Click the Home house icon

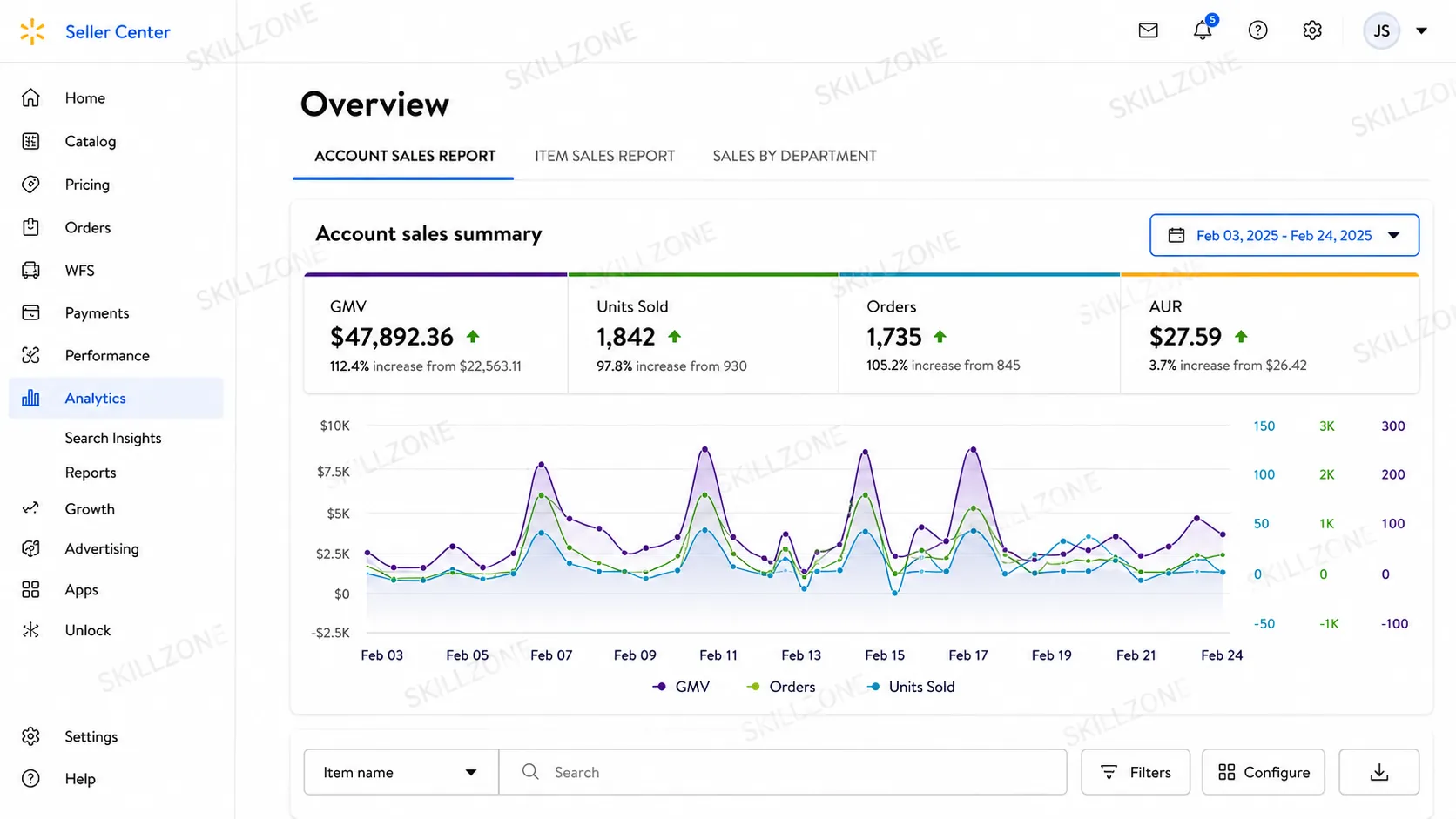click(30, 97)
